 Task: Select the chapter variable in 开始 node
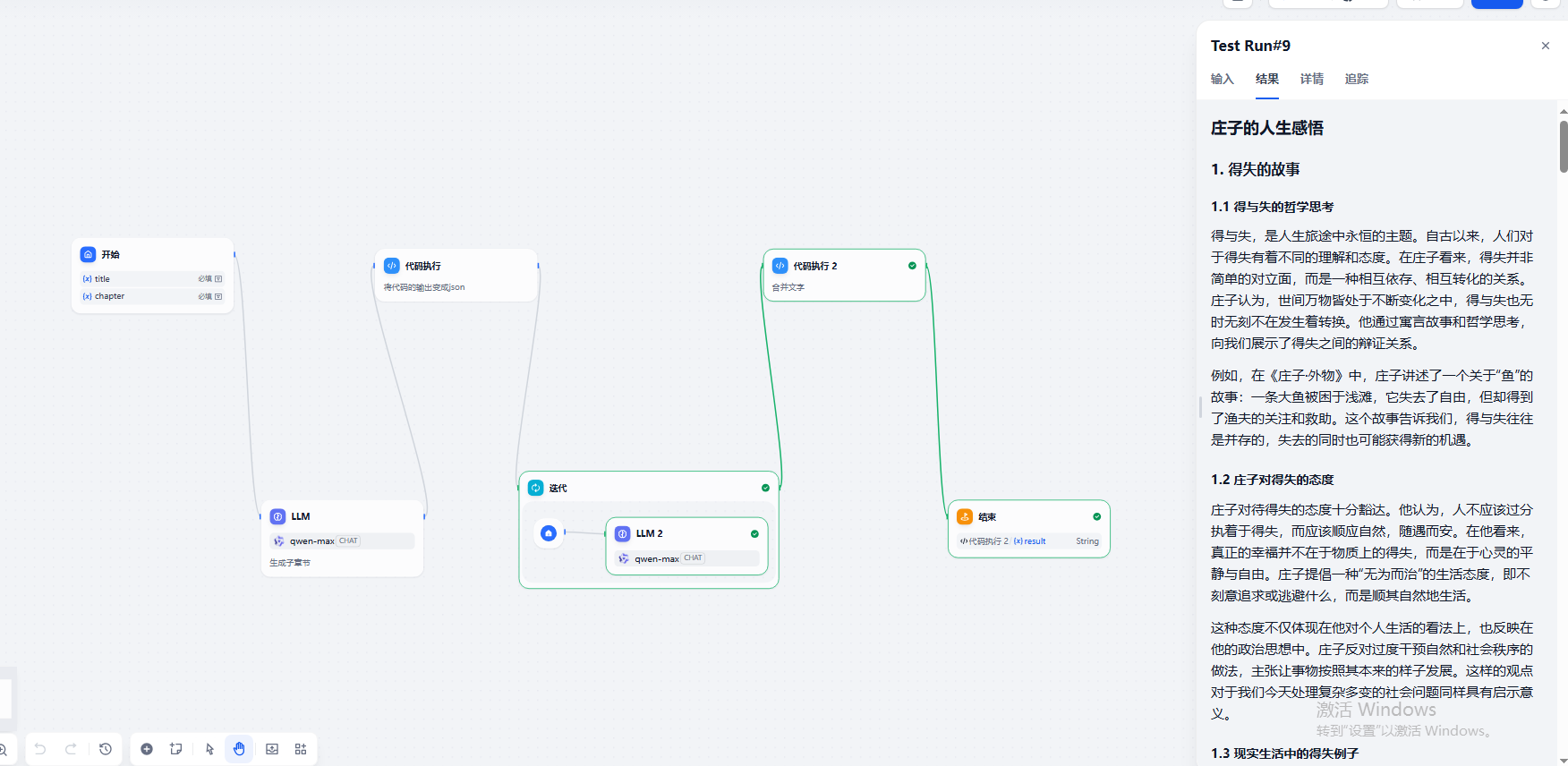click(152, 296)
